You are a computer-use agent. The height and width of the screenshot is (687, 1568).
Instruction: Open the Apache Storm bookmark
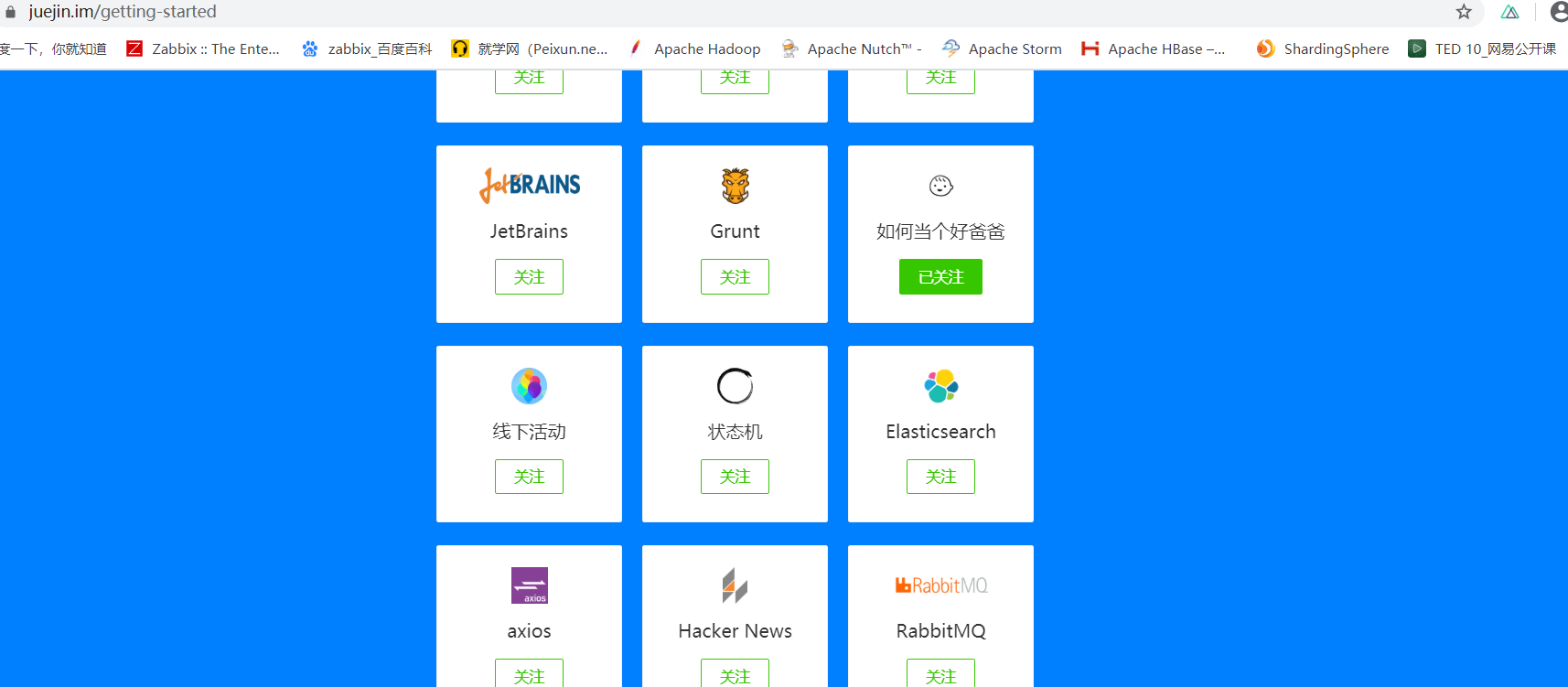(x=1002, y=48)
